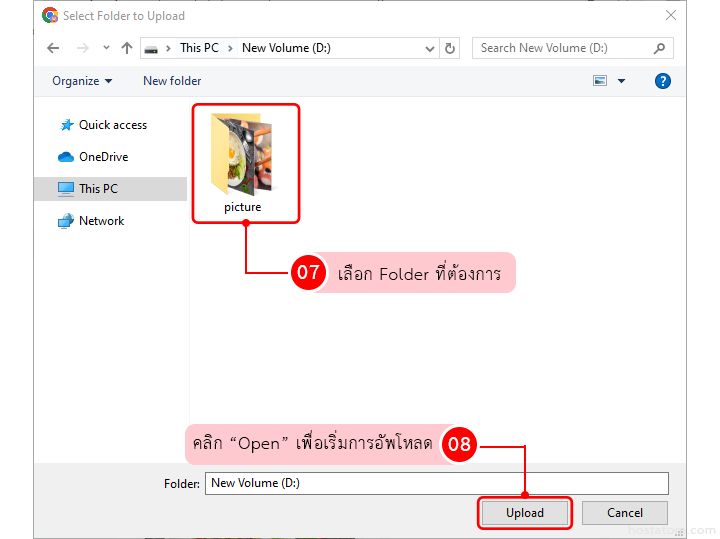720x539 pixels.
Task: Select 'This PC' in the address breadcrumb
Action: 199,48
